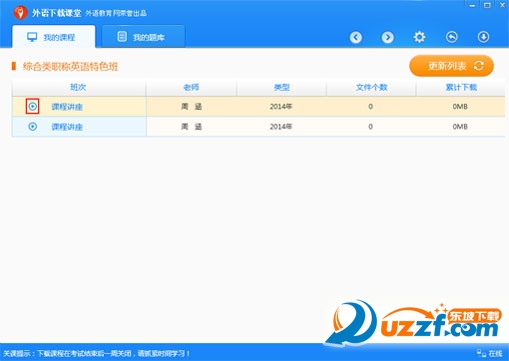This screenshot has height=361, width=509.
Task: Go forward with the right arrow icon
Action: [387, 37]
